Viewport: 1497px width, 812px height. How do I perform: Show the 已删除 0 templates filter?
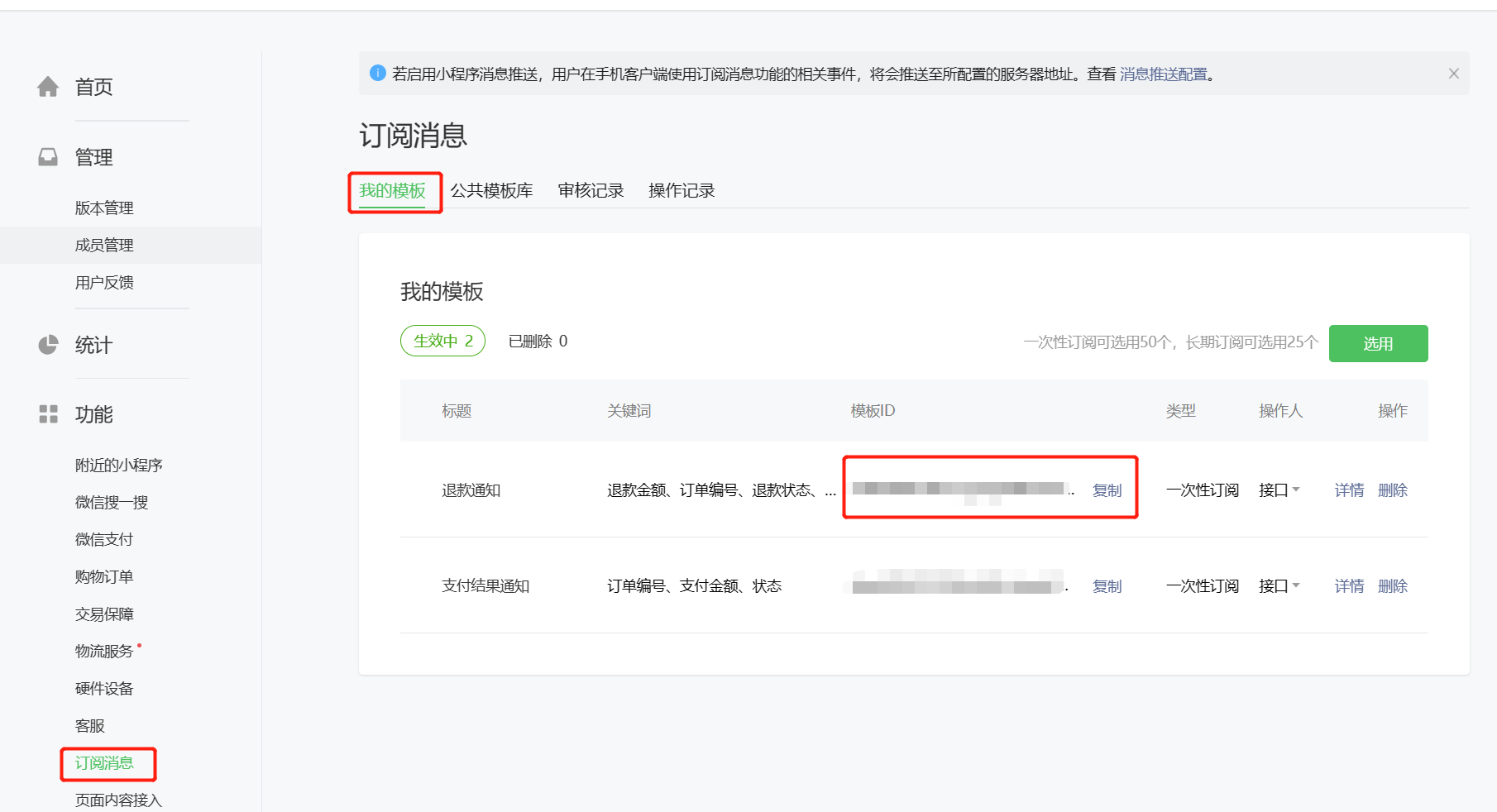pos(538,342)
